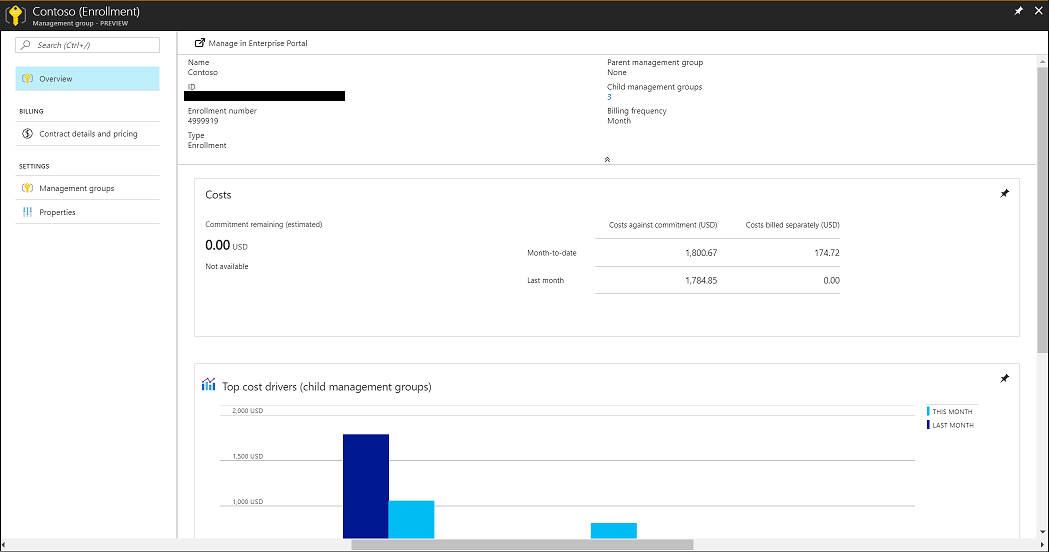Click the Parent management group value None
1049x552 pixels.
pyautogui.click(x=617, y=72)
